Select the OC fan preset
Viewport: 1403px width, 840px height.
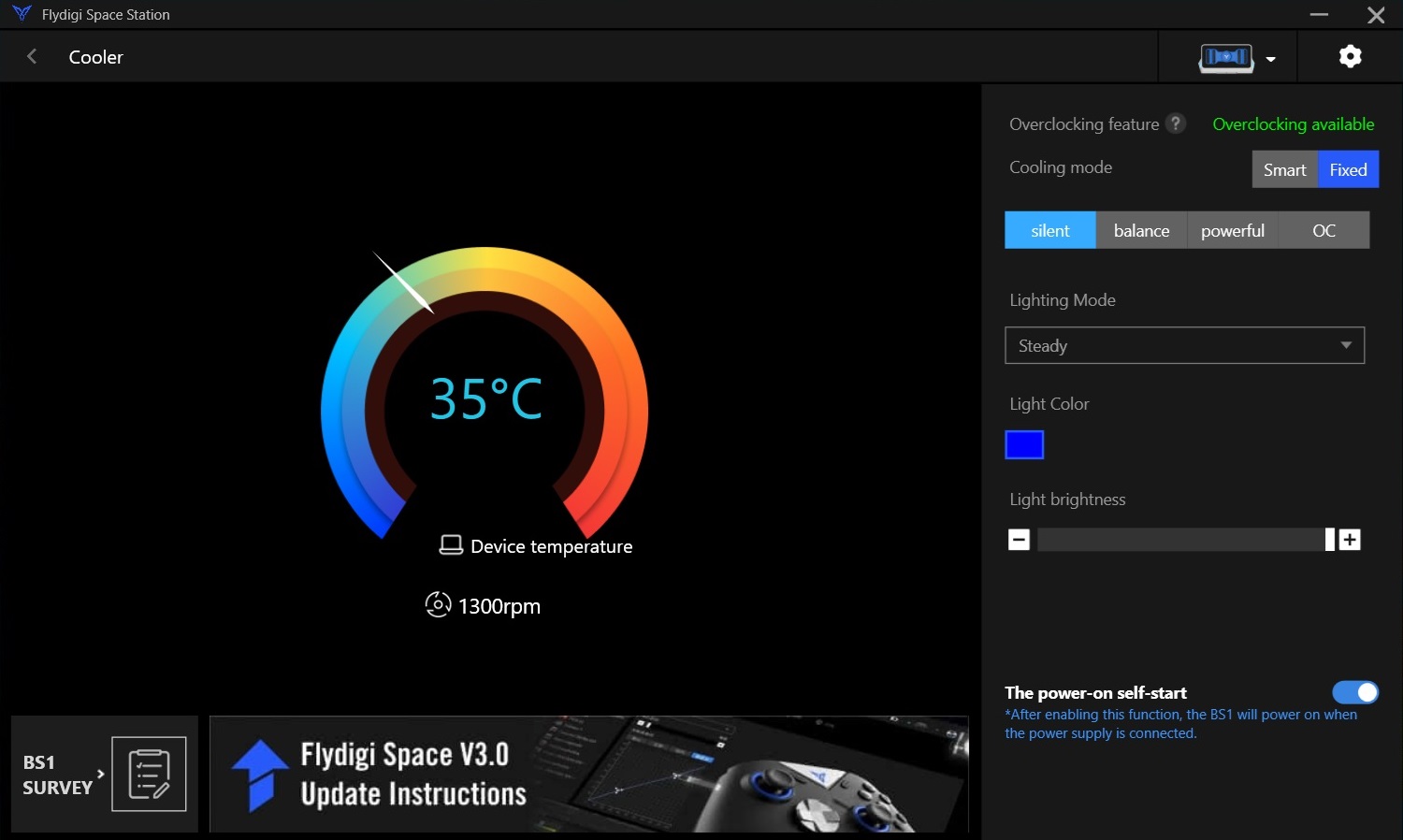point(1324,230)
